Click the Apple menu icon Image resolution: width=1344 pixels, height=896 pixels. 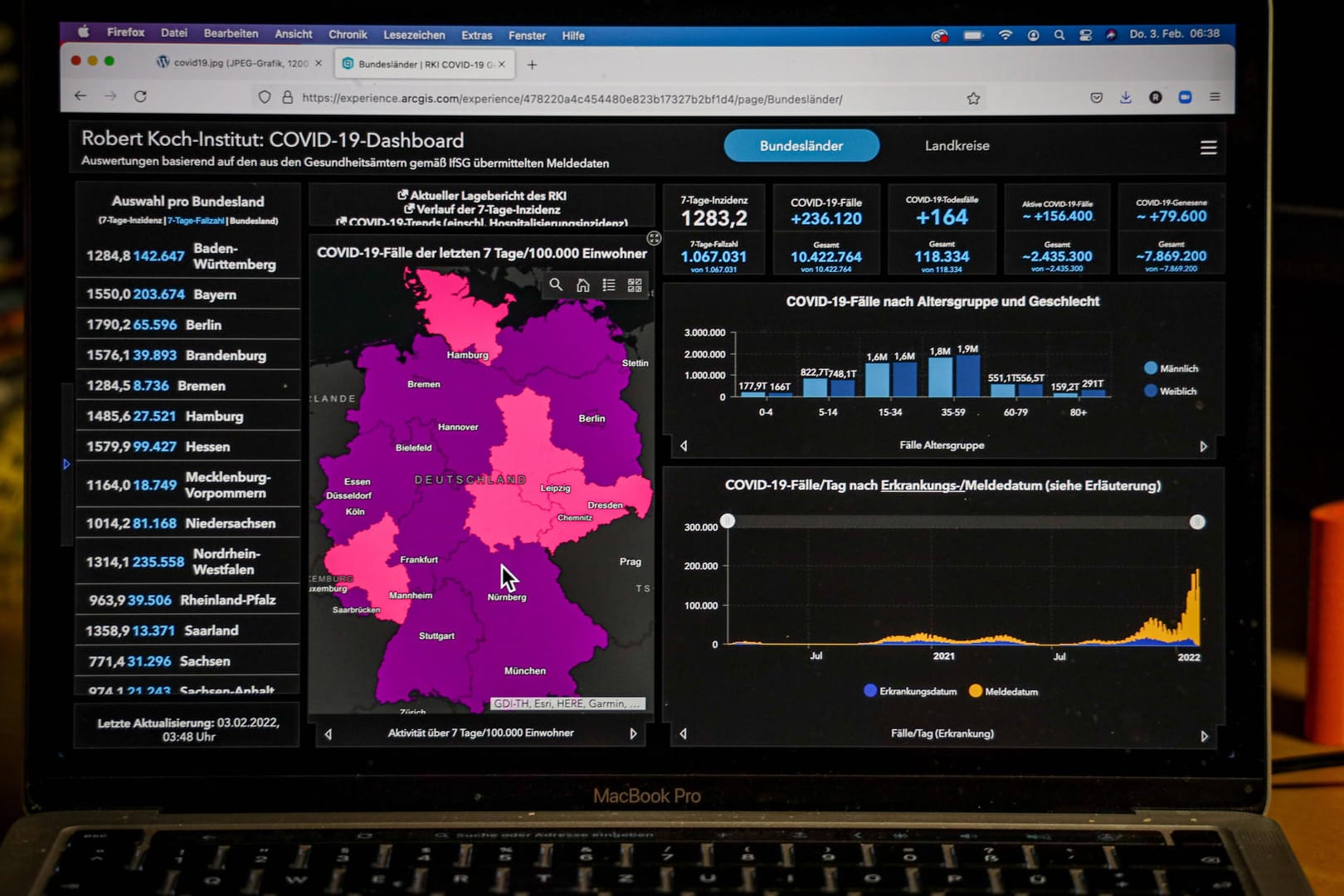83,32
